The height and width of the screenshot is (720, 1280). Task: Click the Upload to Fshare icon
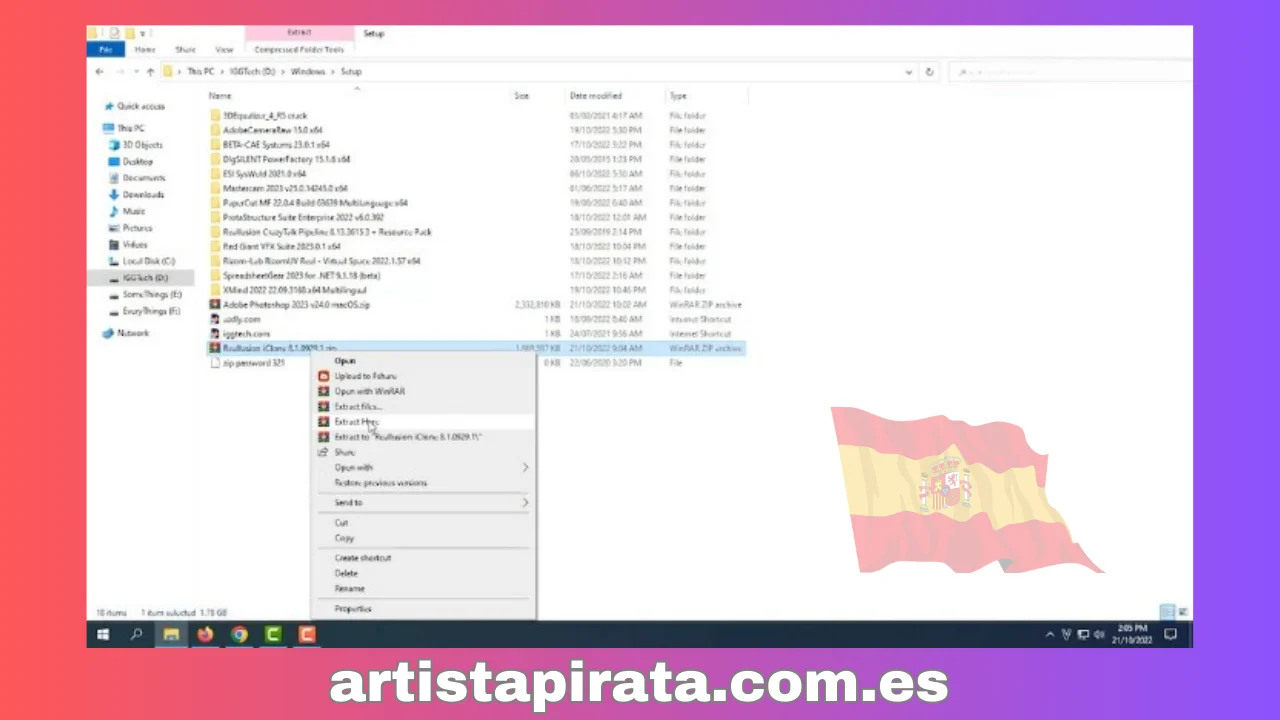(x=323, y=376)
